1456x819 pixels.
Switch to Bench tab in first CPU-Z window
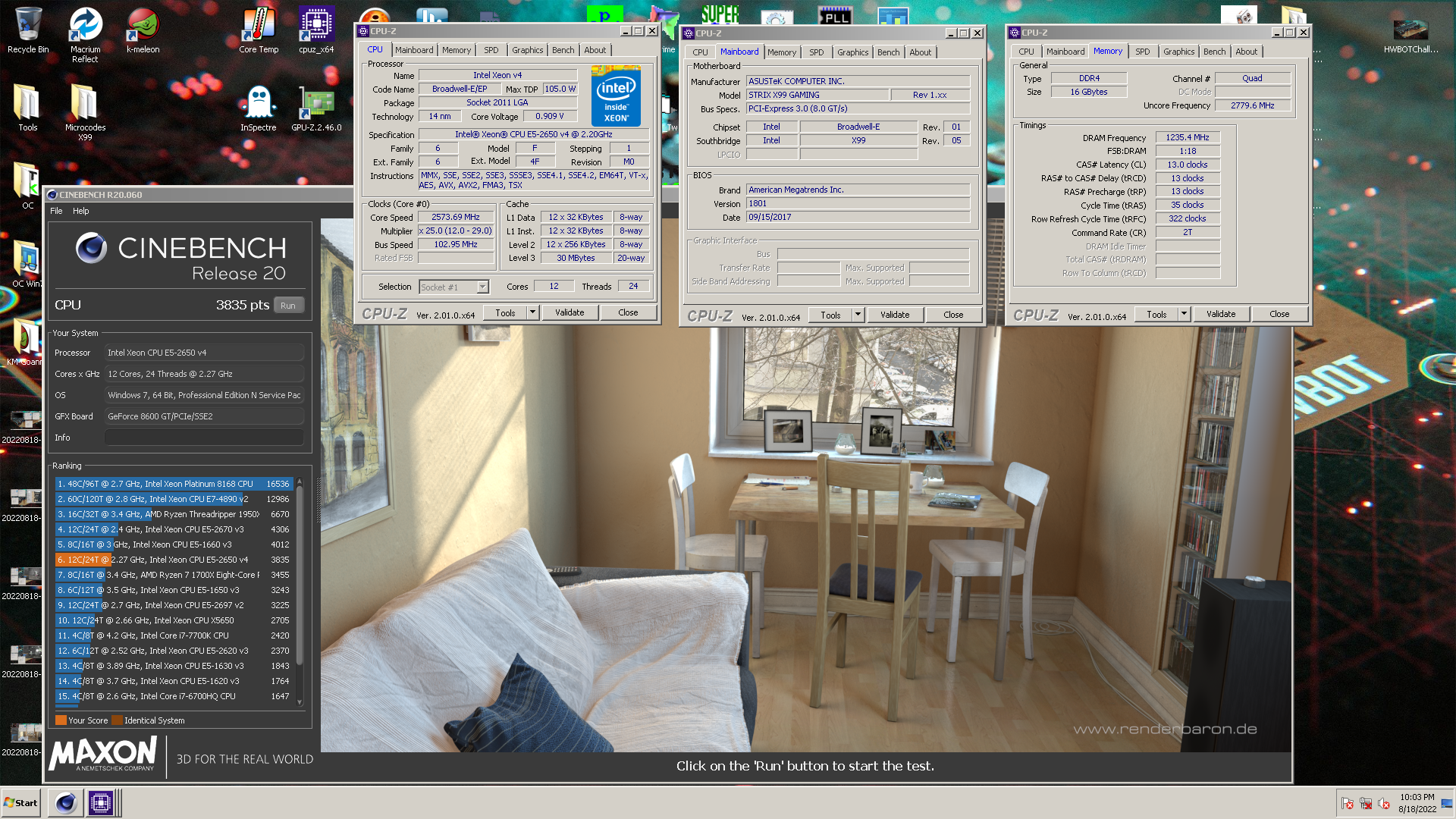pos(563,50)
